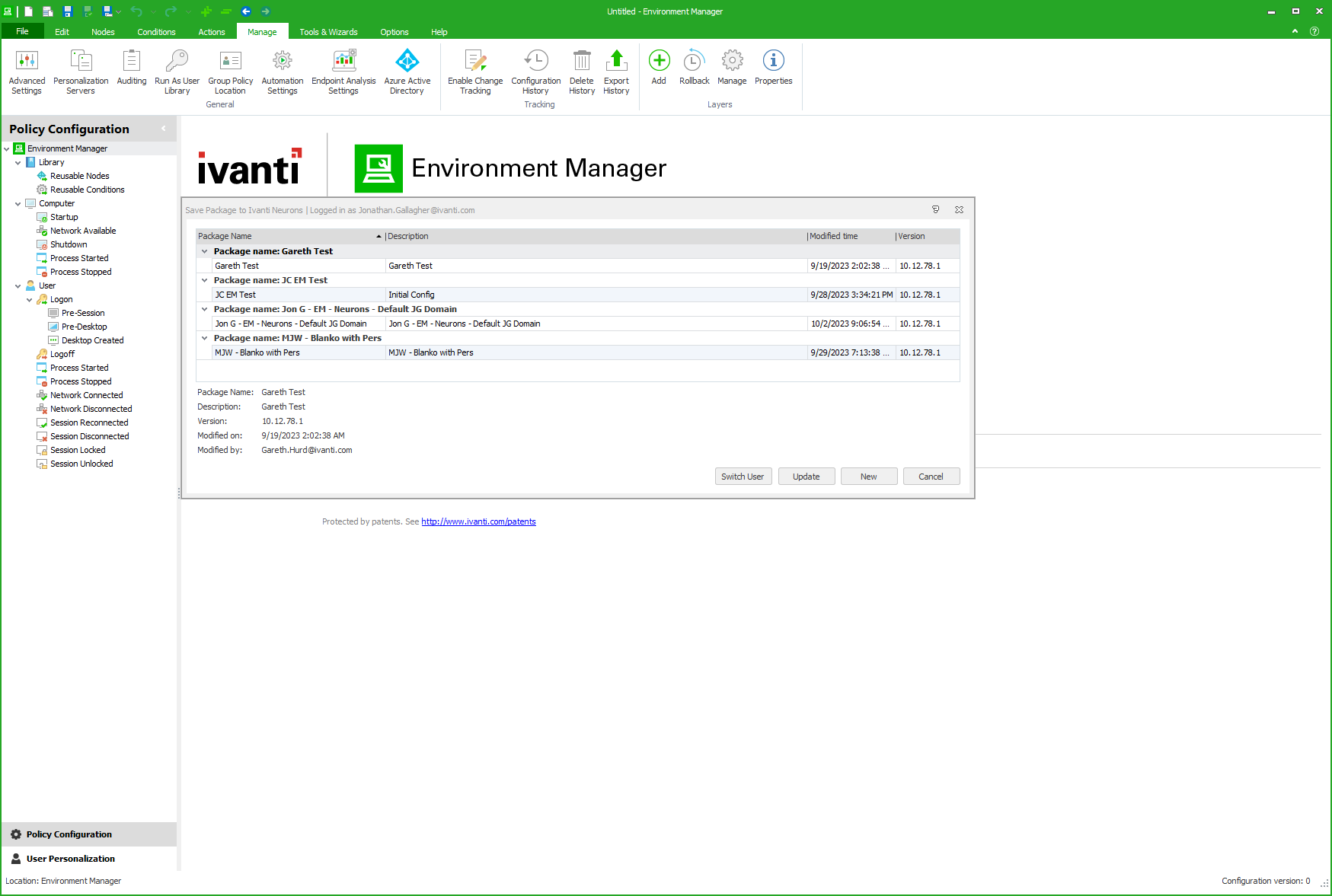Image resolution: width=1332 pixels, height=896 pixels.
Task: Collapse the Computer tree node
Action: 18,204
